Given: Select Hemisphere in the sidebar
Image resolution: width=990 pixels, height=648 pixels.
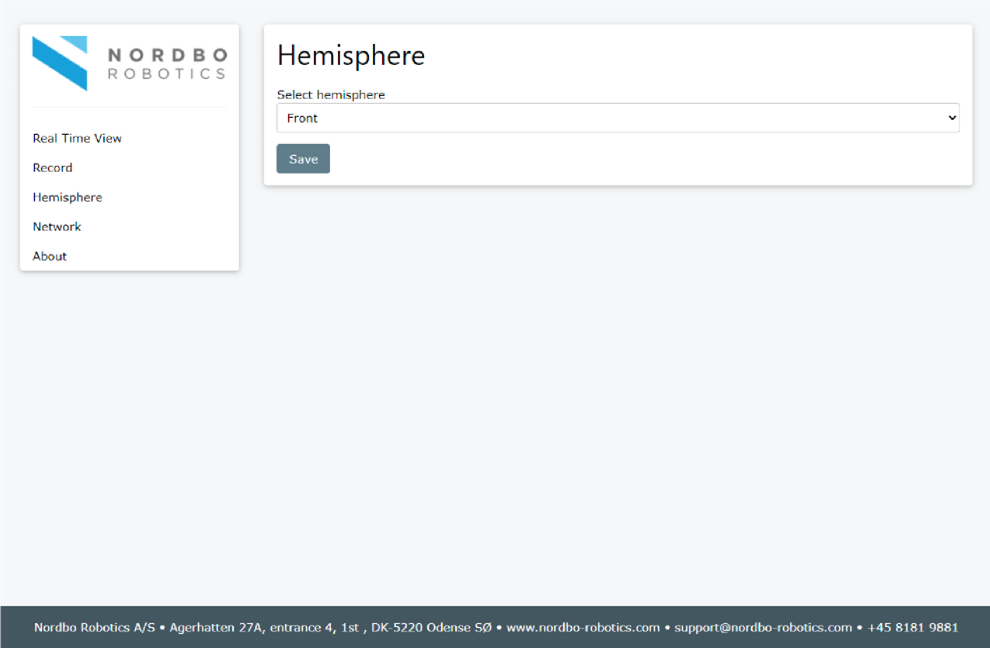Looking at the screenshot, I should click(68, 197).
